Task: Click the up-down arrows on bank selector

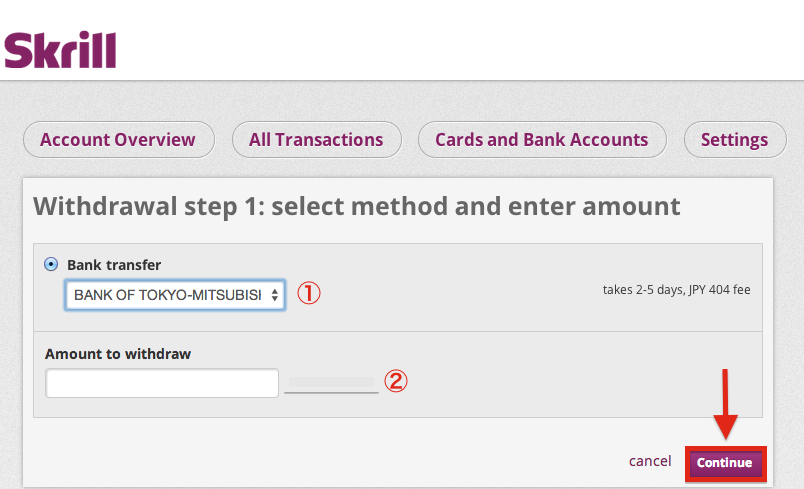Action: pos(274,296)
